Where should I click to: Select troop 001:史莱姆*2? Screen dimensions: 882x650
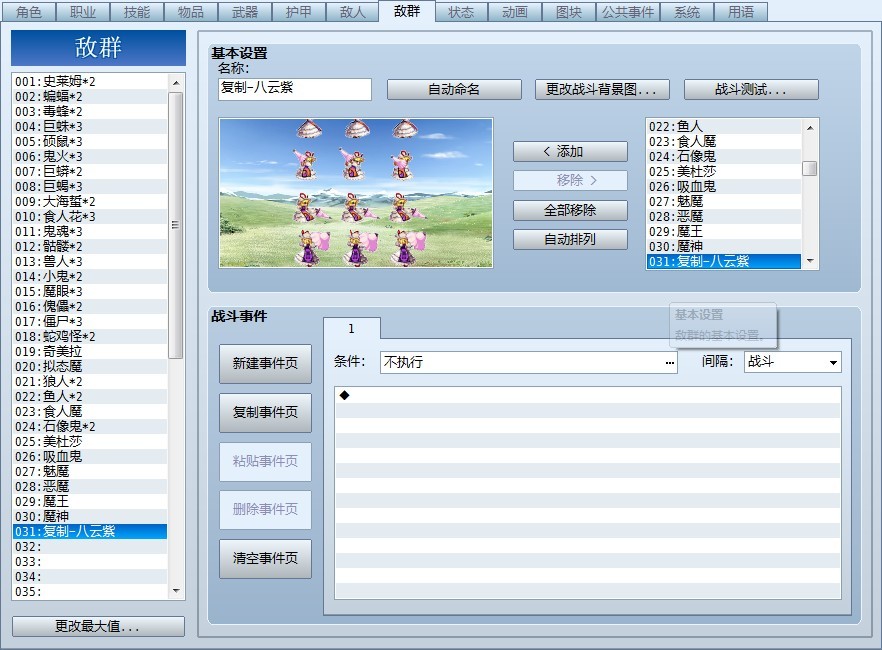click(90, 82)
